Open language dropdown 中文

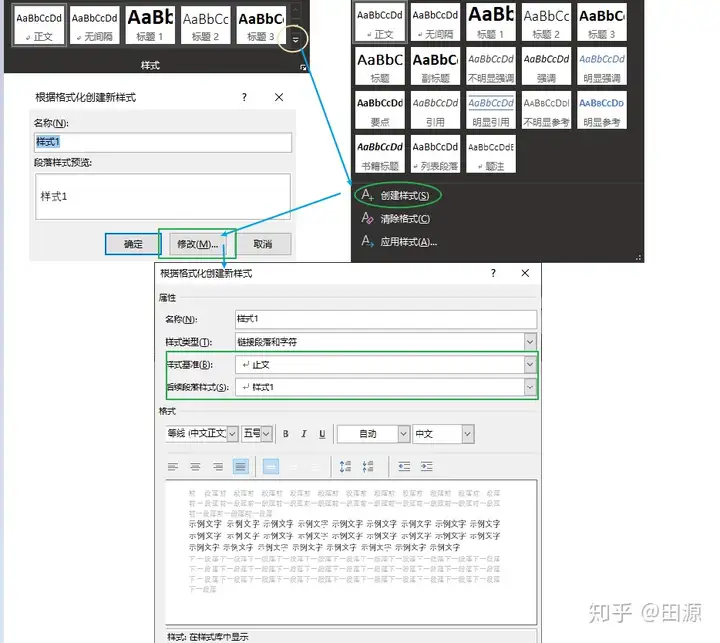467,434
